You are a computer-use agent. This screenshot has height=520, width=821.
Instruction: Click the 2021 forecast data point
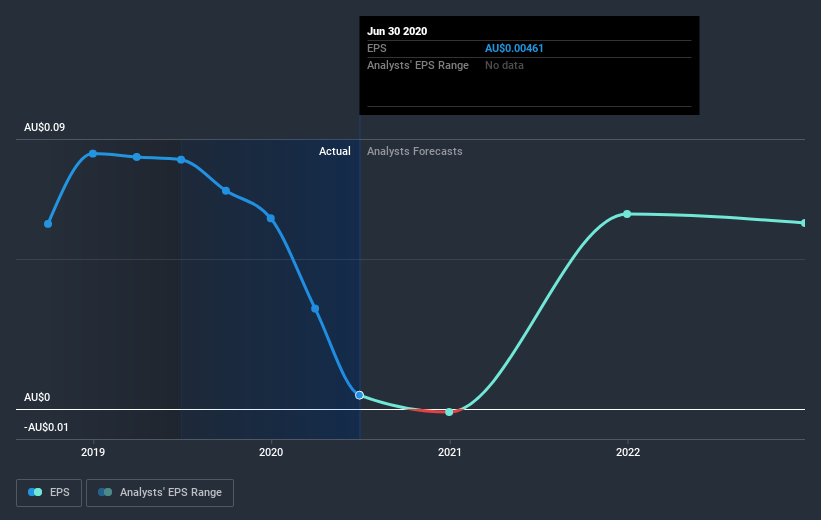[449, 412]
